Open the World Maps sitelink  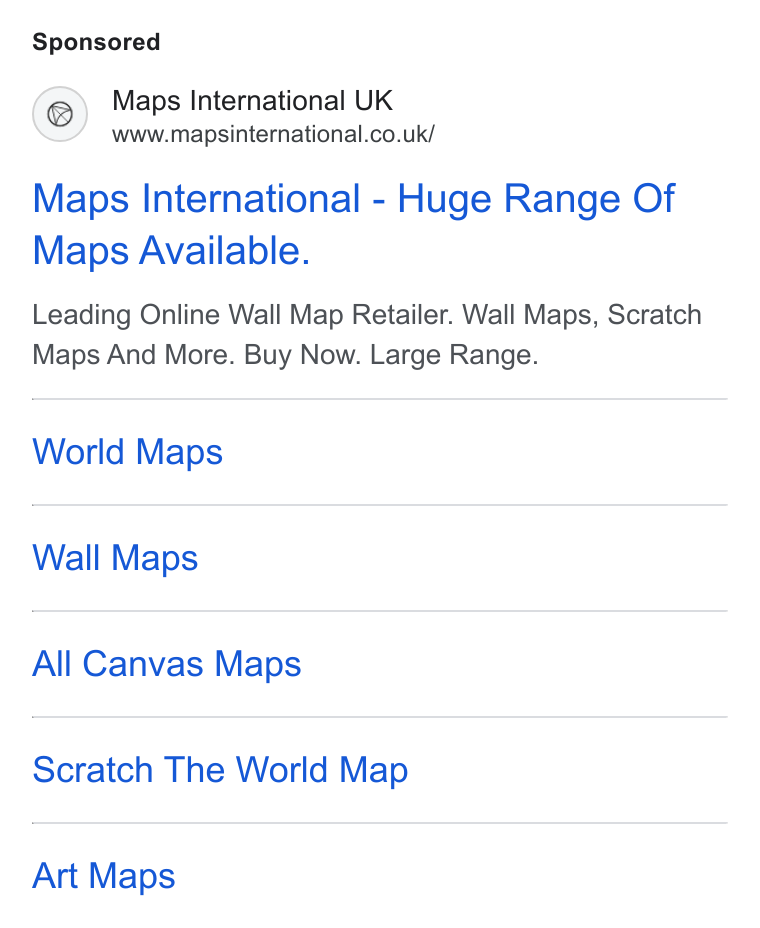coord(127,452)
